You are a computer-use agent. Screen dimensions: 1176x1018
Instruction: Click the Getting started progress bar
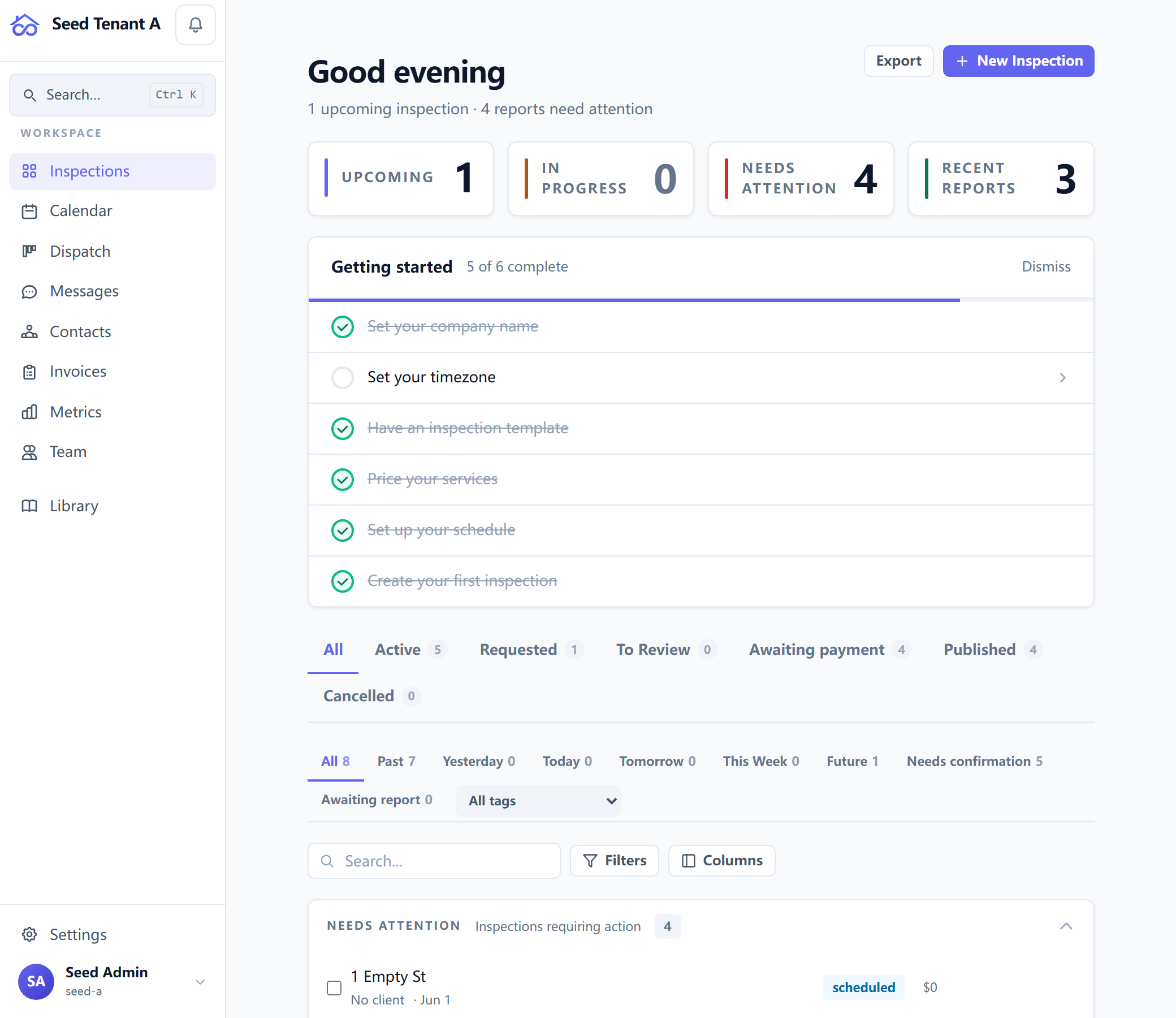(x=701, y=299)
